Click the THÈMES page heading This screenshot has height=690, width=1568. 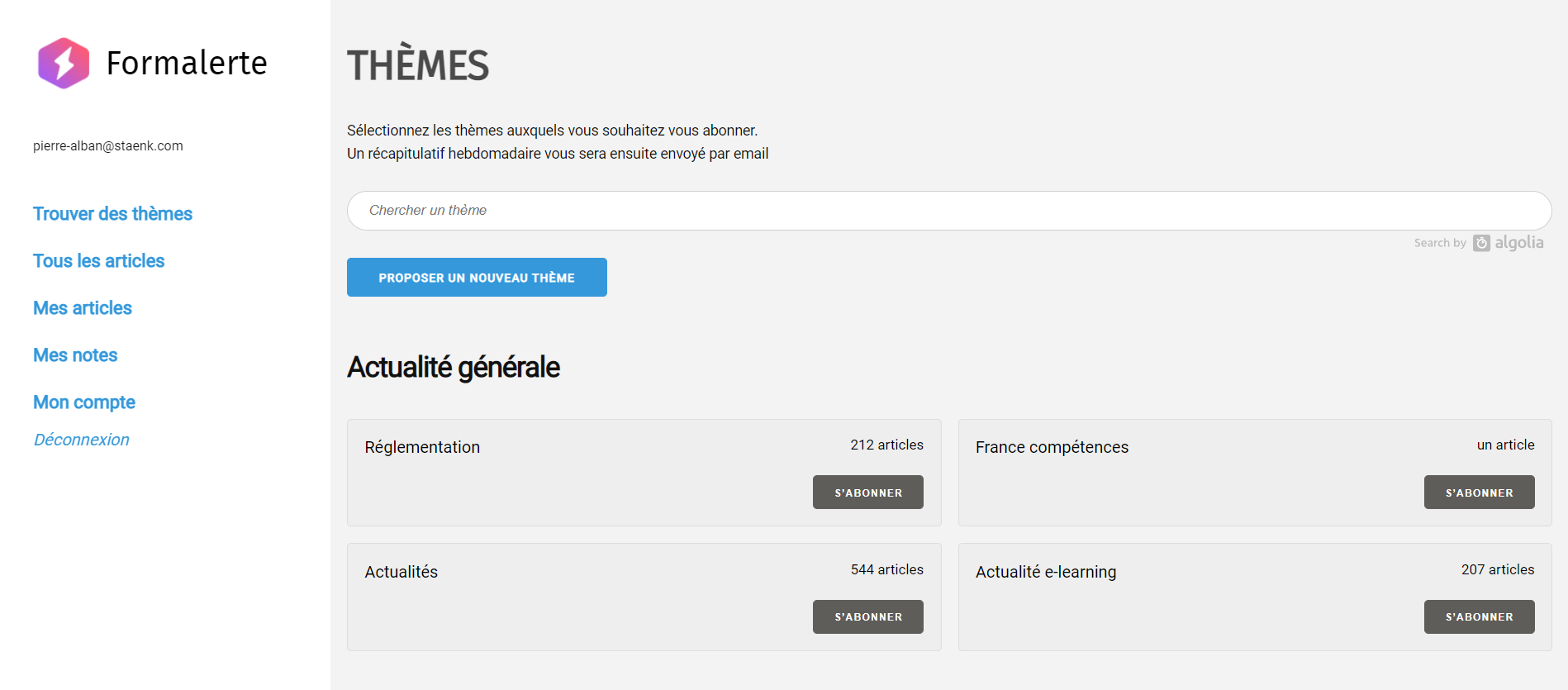(x=418, y=64)
